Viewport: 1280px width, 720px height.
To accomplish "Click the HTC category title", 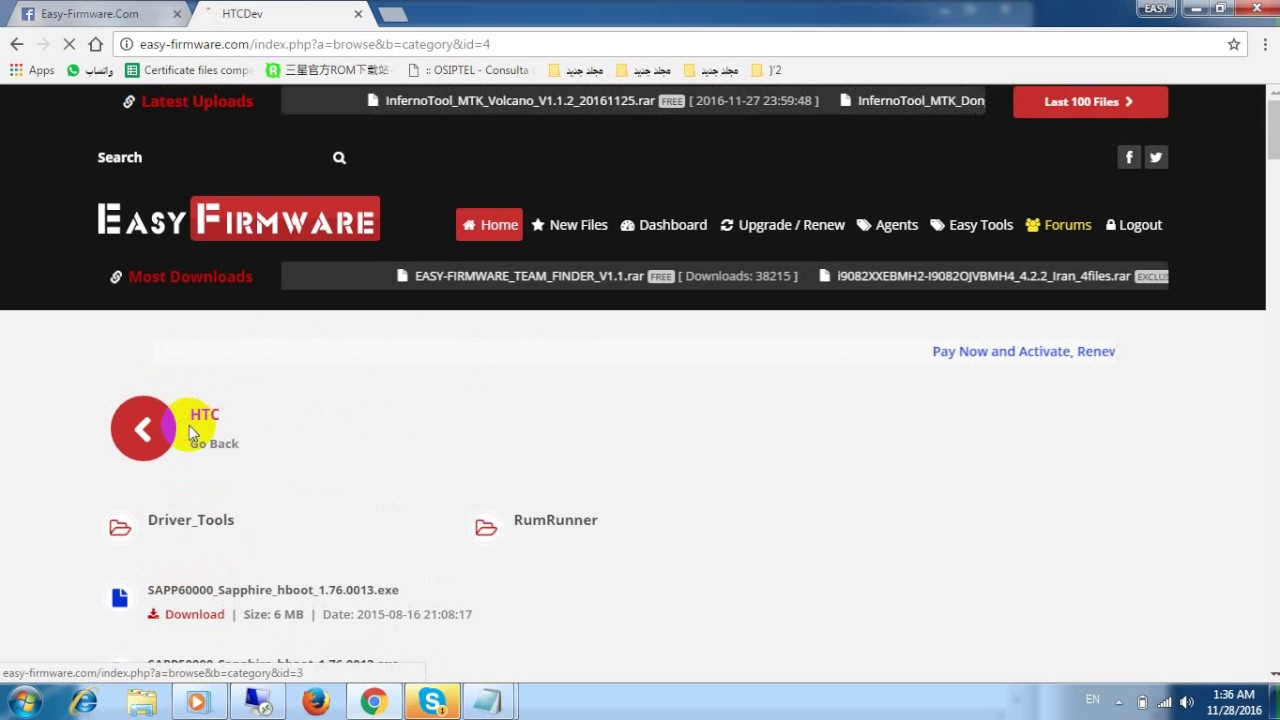I will [205, 414].
